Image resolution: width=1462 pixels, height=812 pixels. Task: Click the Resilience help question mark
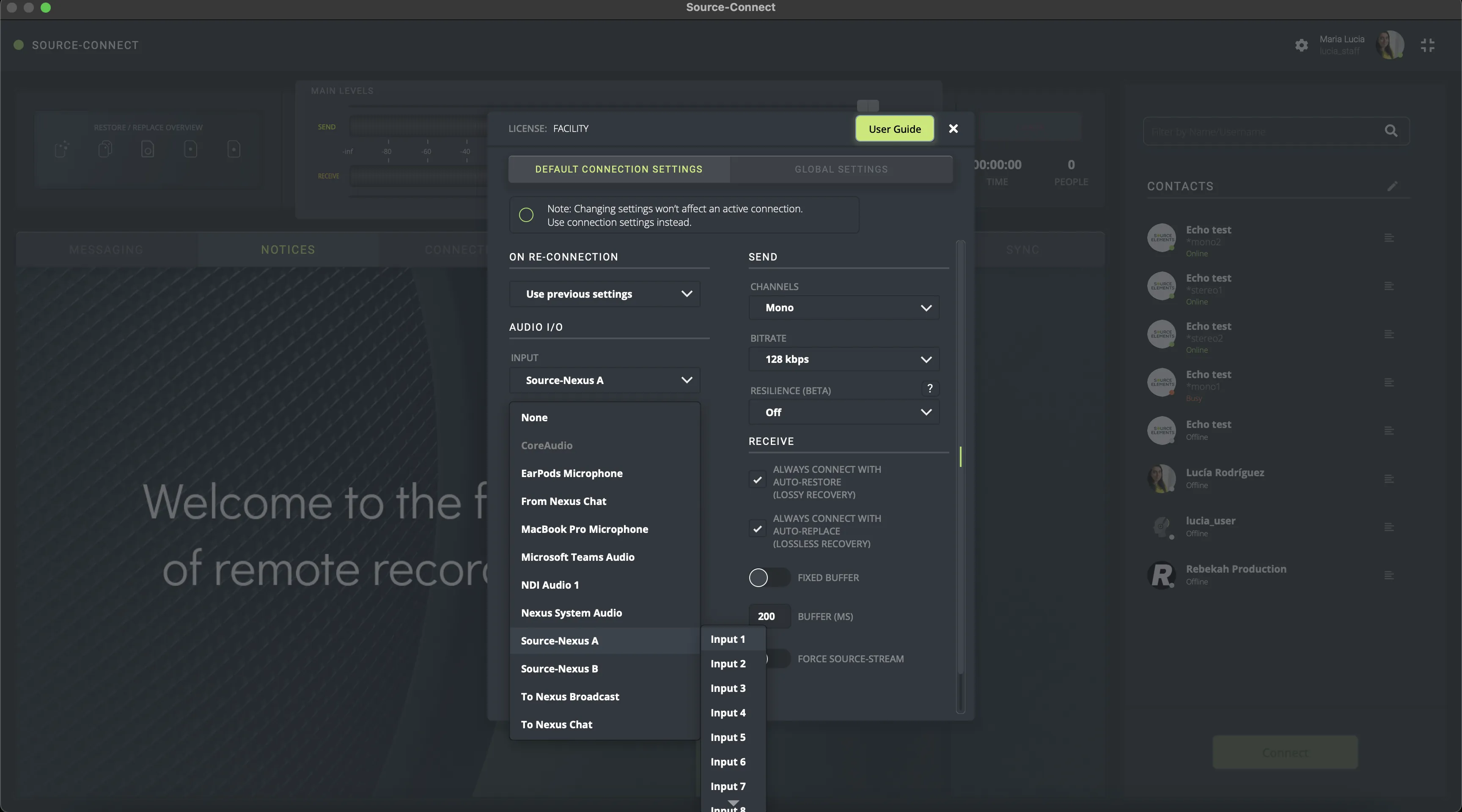pyautogui.click(x=930, y=389)
